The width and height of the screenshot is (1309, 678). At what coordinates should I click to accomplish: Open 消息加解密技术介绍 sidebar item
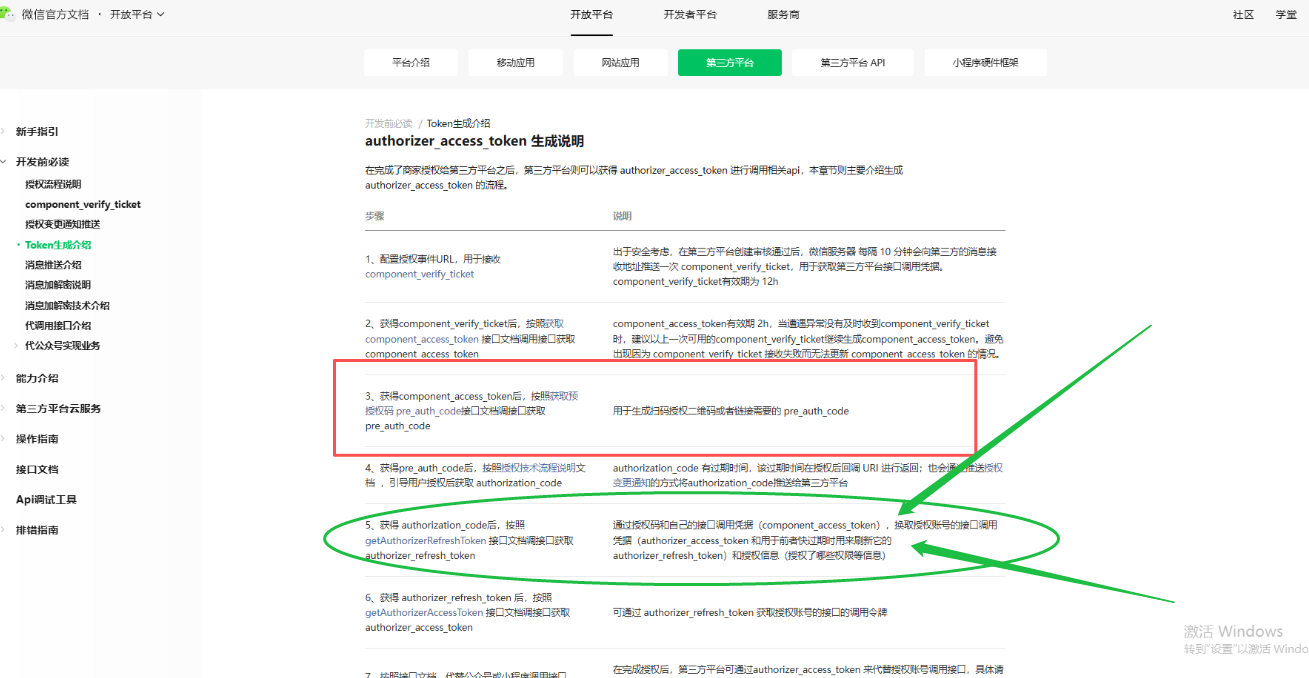coord(67,306)
